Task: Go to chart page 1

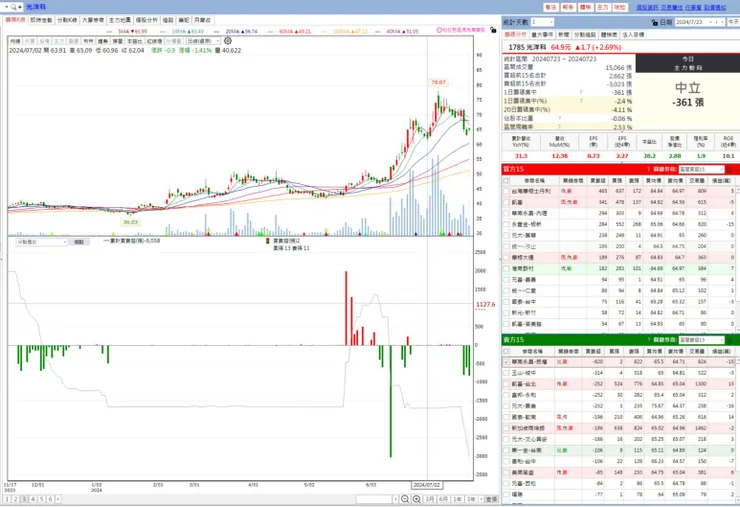Action: (7, 499)
